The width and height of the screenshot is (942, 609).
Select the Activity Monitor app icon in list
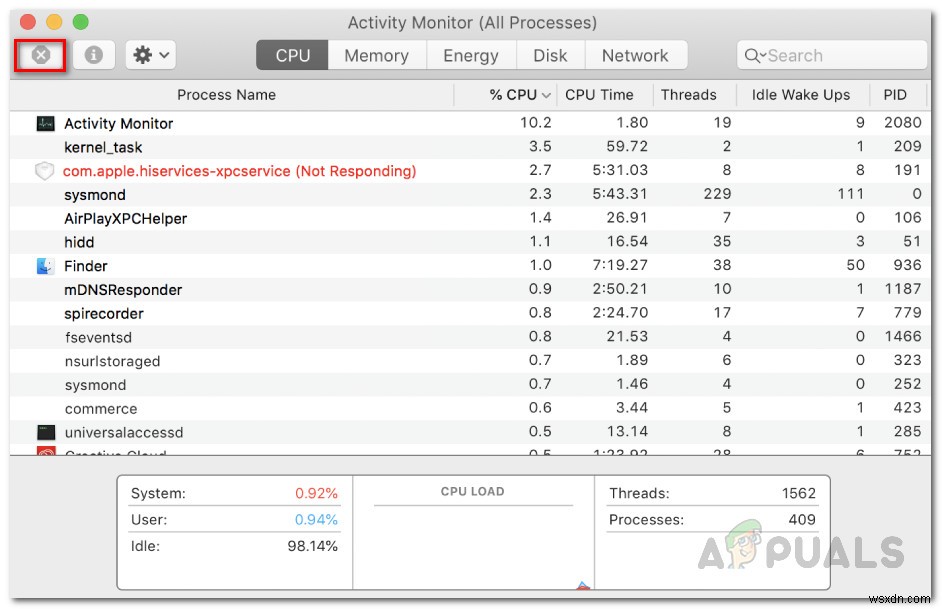[x=48, y=123]
